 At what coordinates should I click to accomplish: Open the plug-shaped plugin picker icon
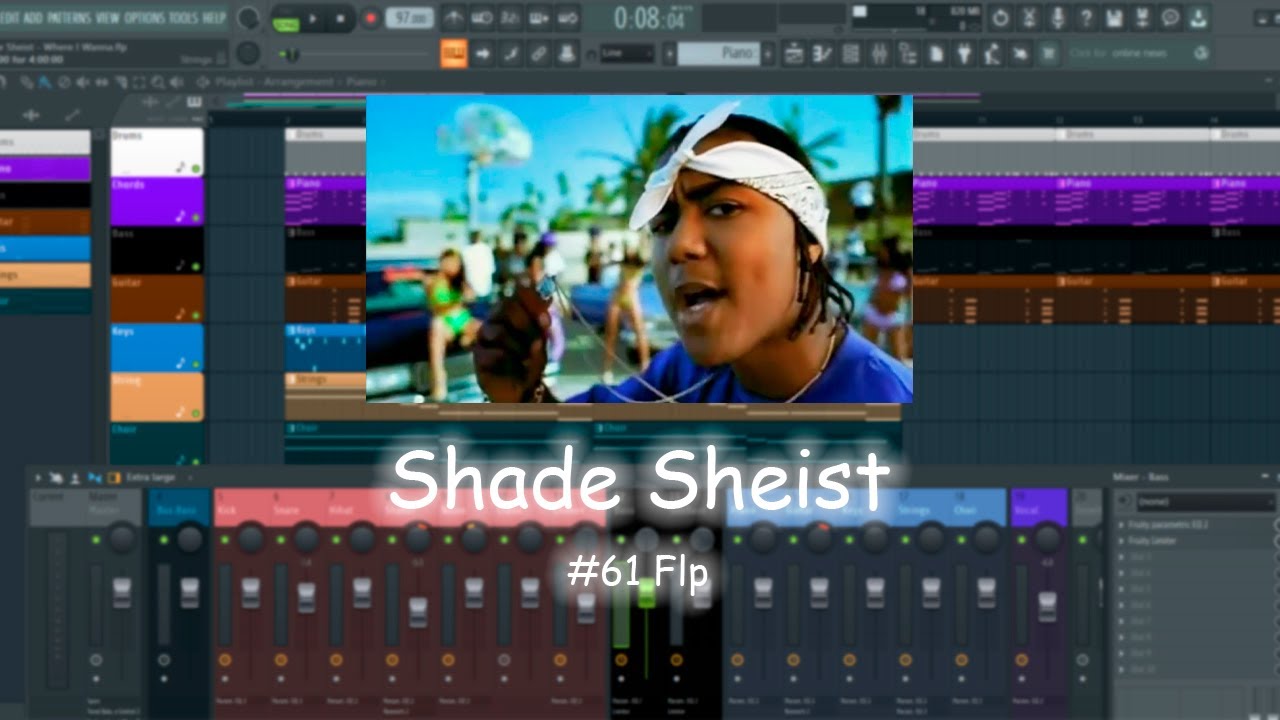[964, 54]
